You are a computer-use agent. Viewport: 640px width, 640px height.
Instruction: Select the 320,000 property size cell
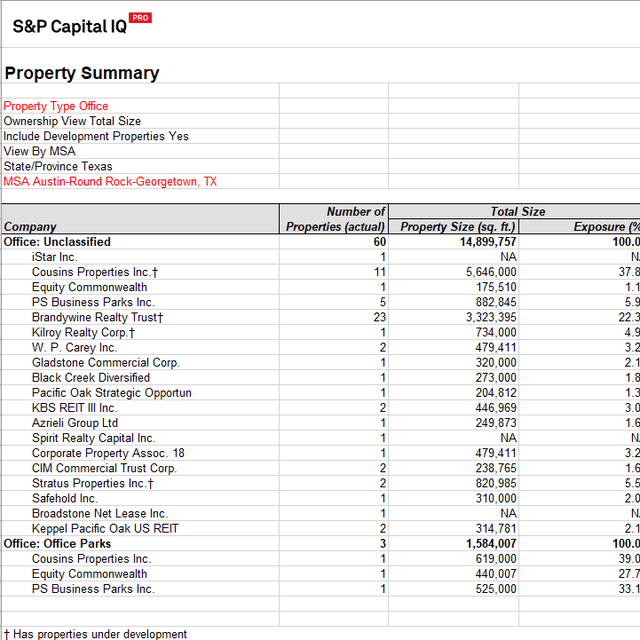click(x=454, y=362)
